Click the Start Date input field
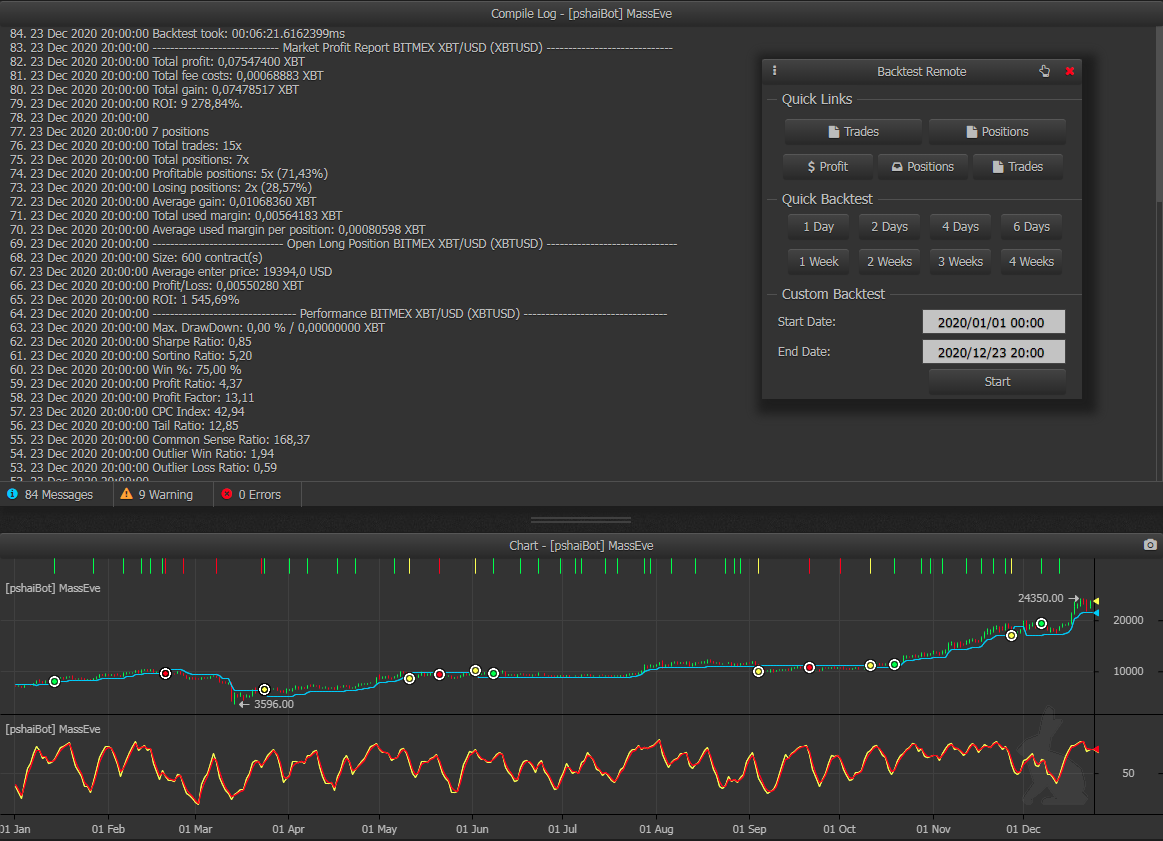 click(993, 322)
